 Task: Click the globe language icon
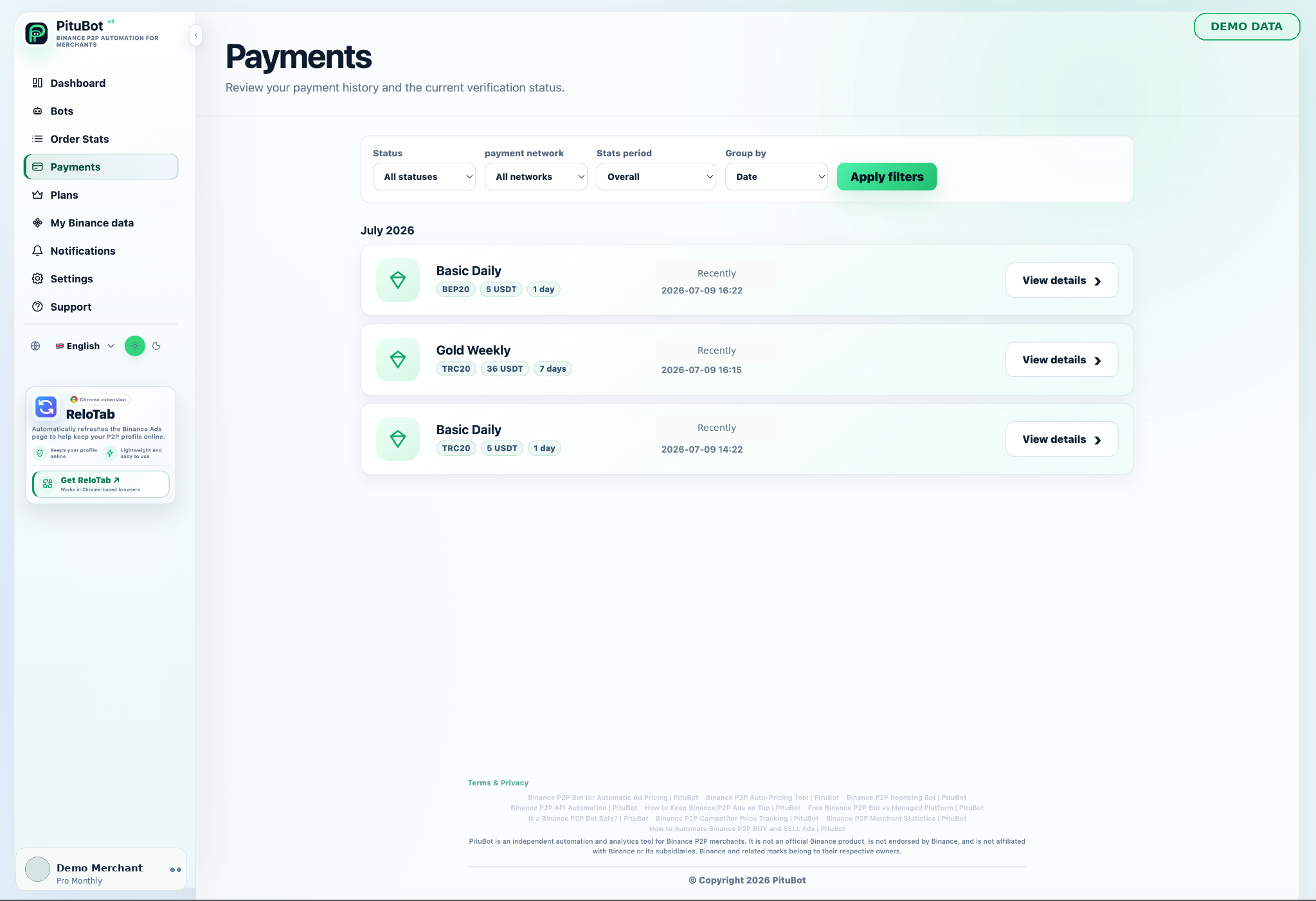pos(35,346)
